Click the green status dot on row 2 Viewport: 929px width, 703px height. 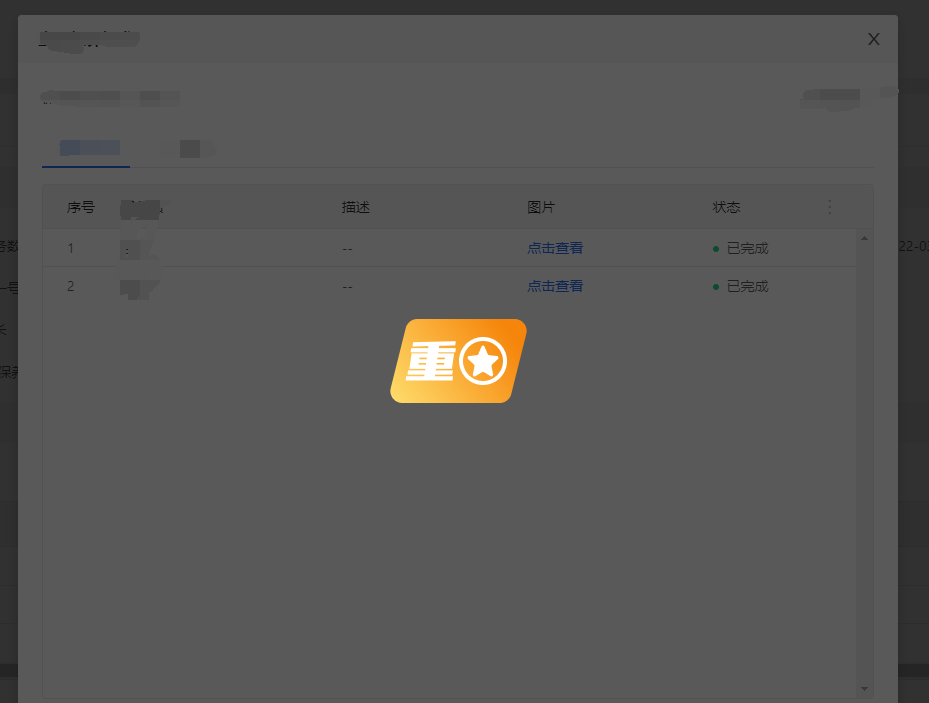point(717,286)
